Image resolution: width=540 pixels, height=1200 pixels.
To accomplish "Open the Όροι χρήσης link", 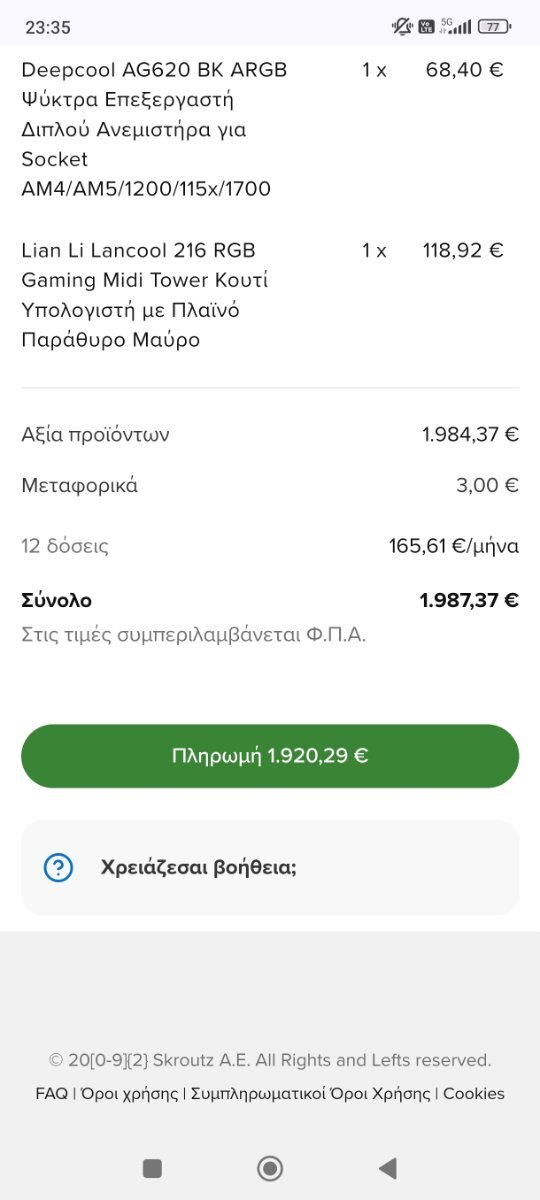I will (x=129, y=1094).
